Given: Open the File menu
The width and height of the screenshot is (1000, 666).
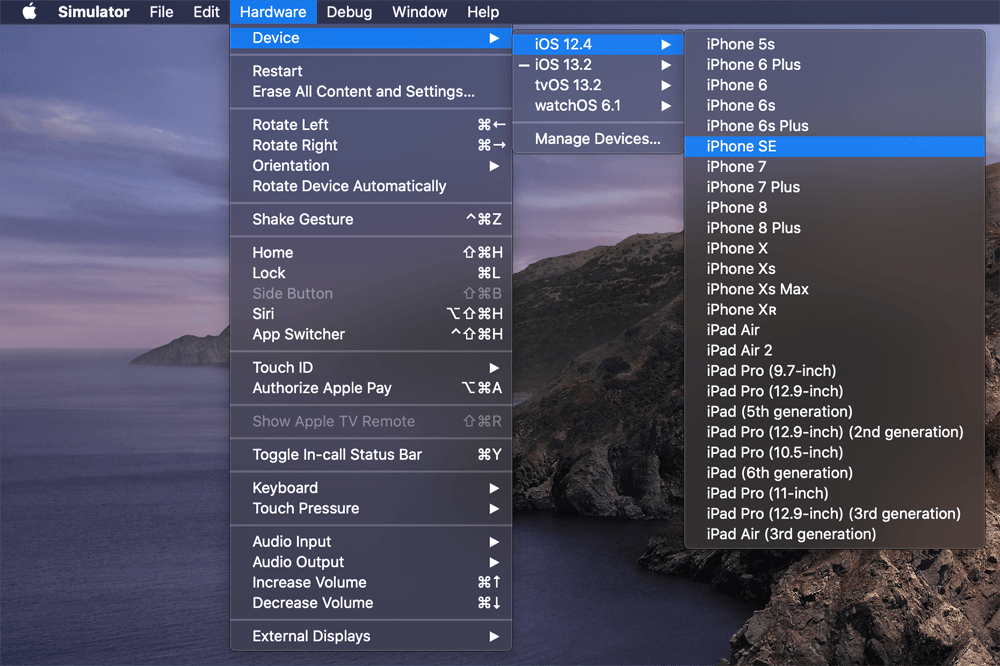Looking at the screenshot, I should pos(161,11).
